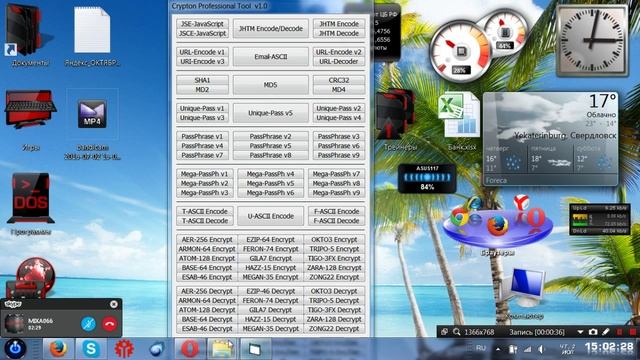Click the JHTM Encode/Decode button

[271, 29]
